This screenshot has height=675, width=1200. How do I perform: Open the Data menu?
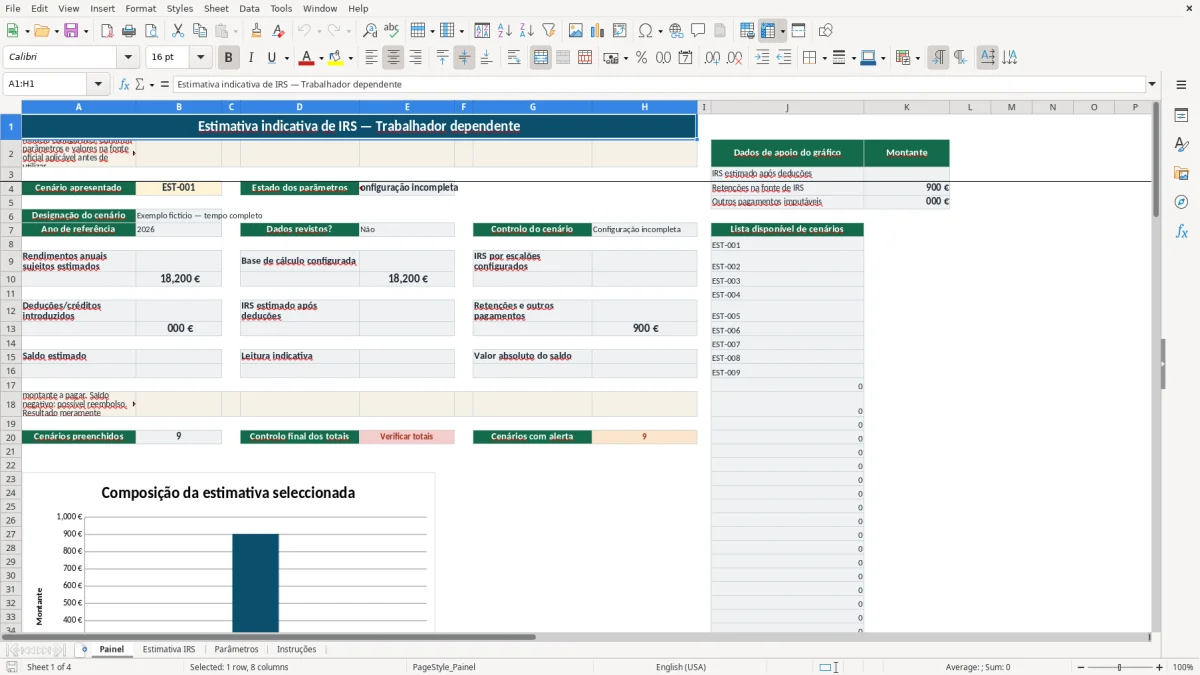(250, 8)
